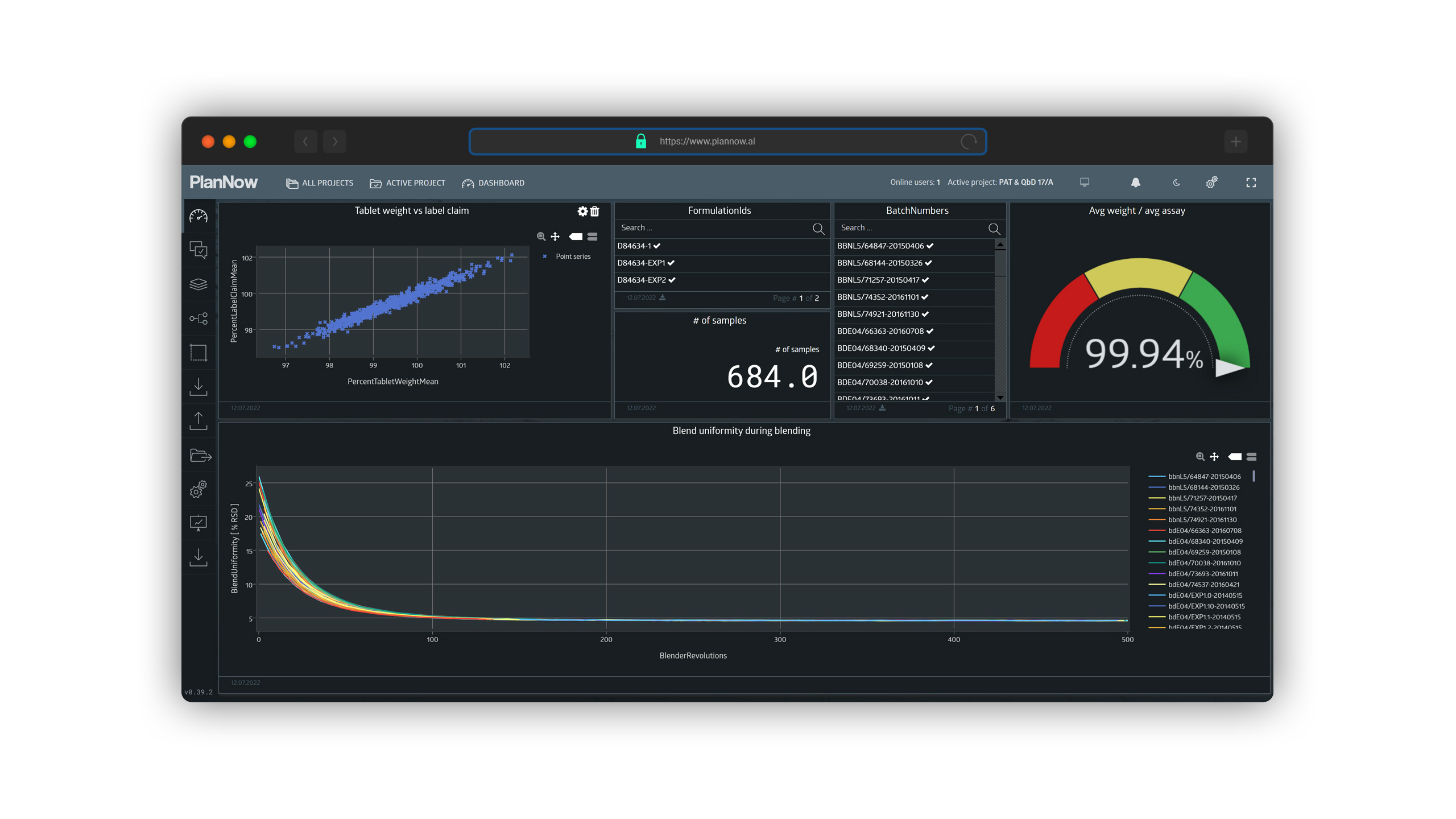Viewport: 1456px width, 819px height.
Task: Click the Blend uniformity legend scrollbar
Action: tap(1254, 476)
